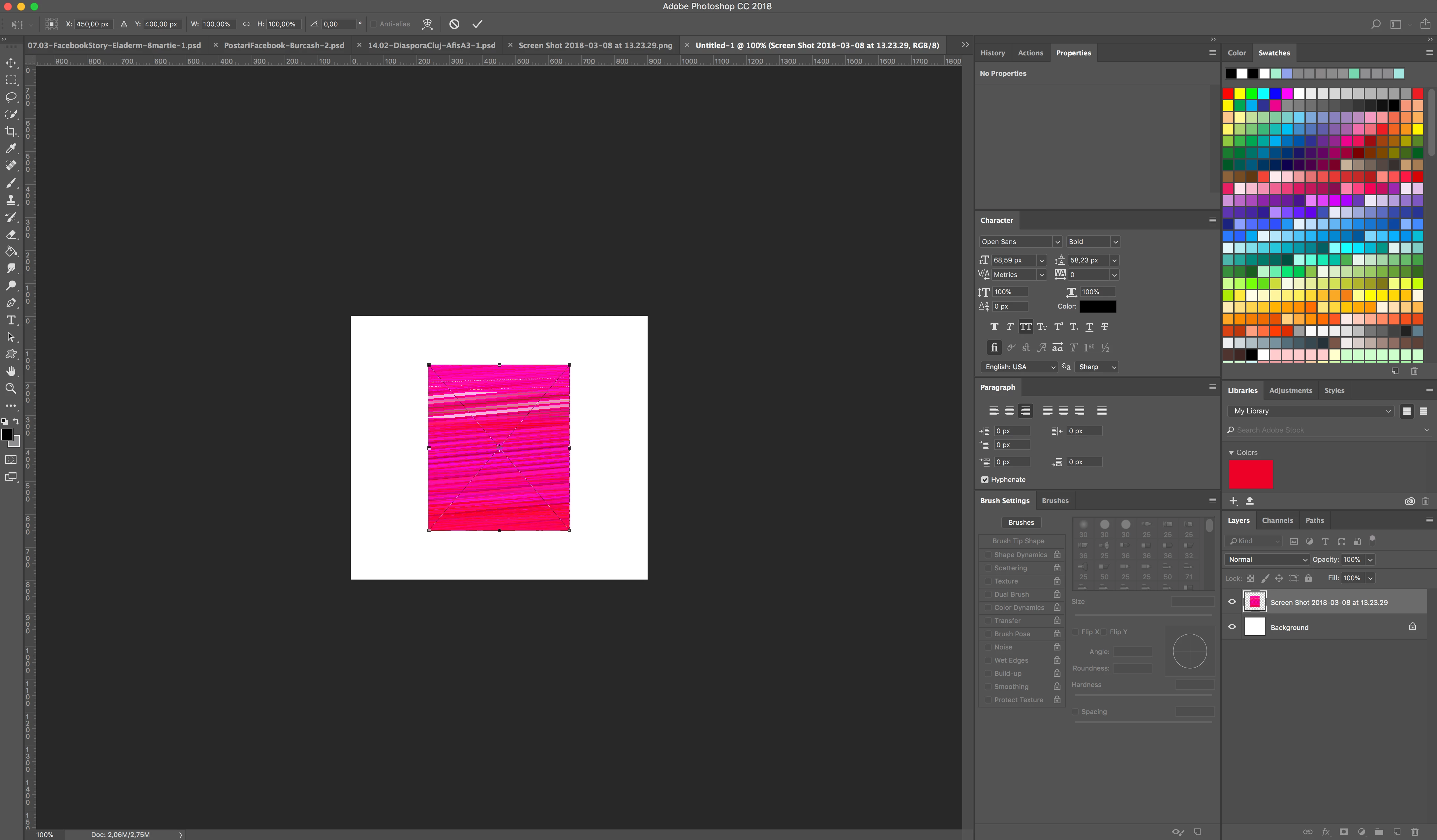
Task: Select the Lasso tool
Action: [11, 97]
